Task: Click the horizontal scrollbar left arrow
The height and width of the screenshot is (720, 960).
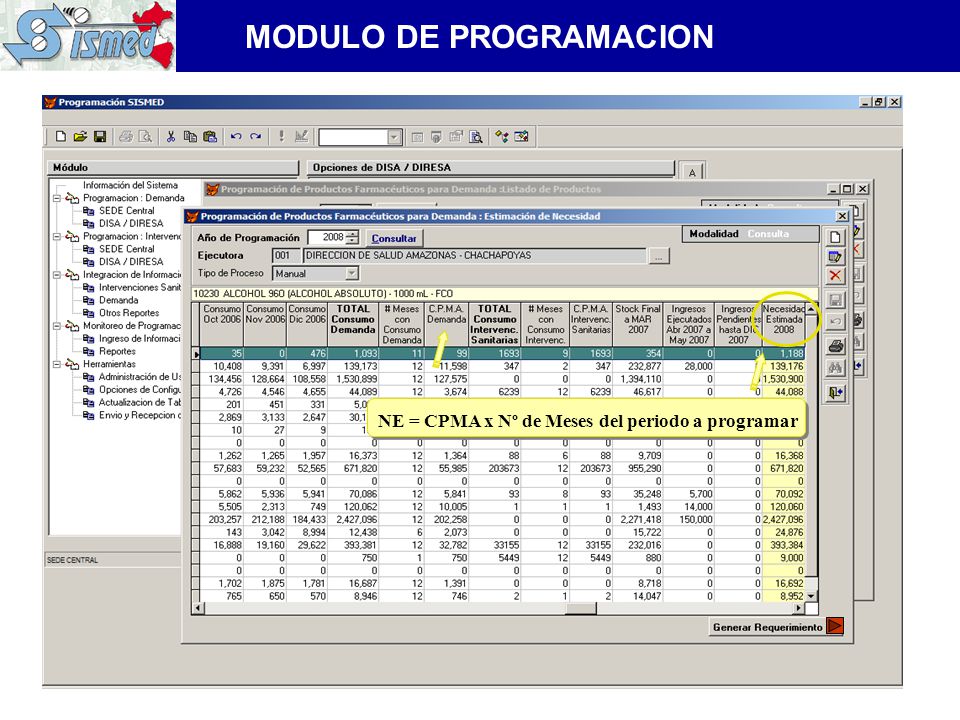Action: click(x=198, y=609)
